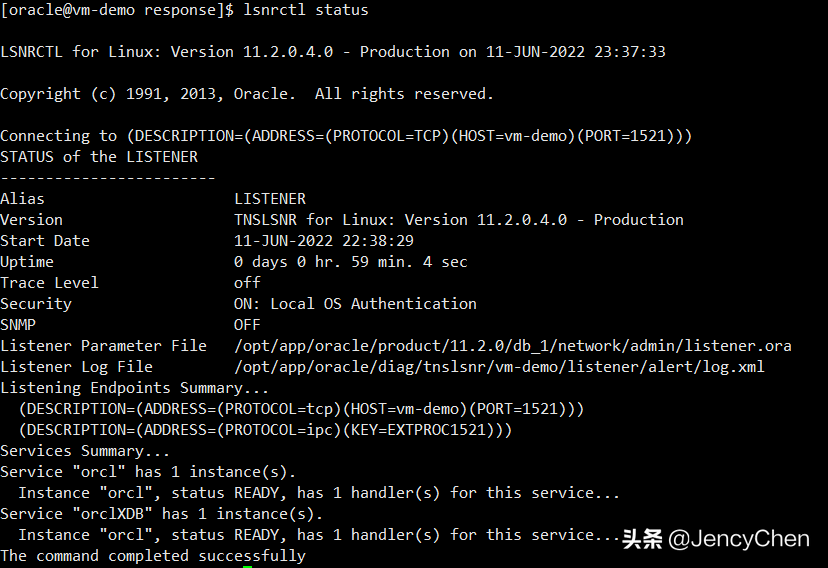Click the tcp listening endpoint description line
This screenshot has height=568, width=828.
[301, 409]
